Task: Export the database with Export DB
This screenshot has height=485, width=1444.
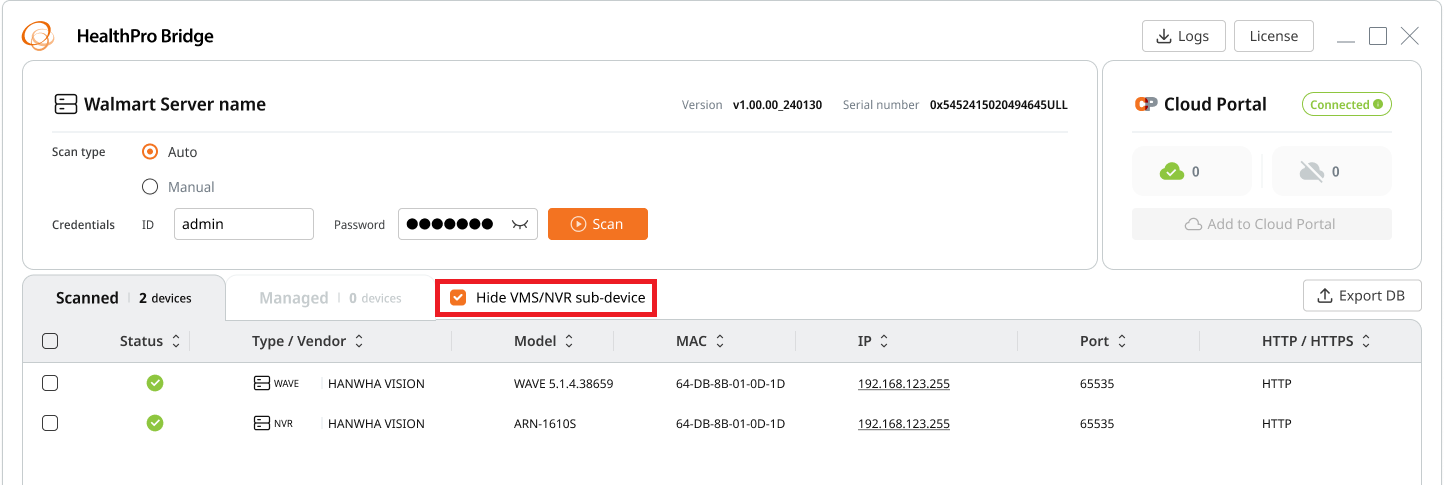Action: click(1362, 295)
